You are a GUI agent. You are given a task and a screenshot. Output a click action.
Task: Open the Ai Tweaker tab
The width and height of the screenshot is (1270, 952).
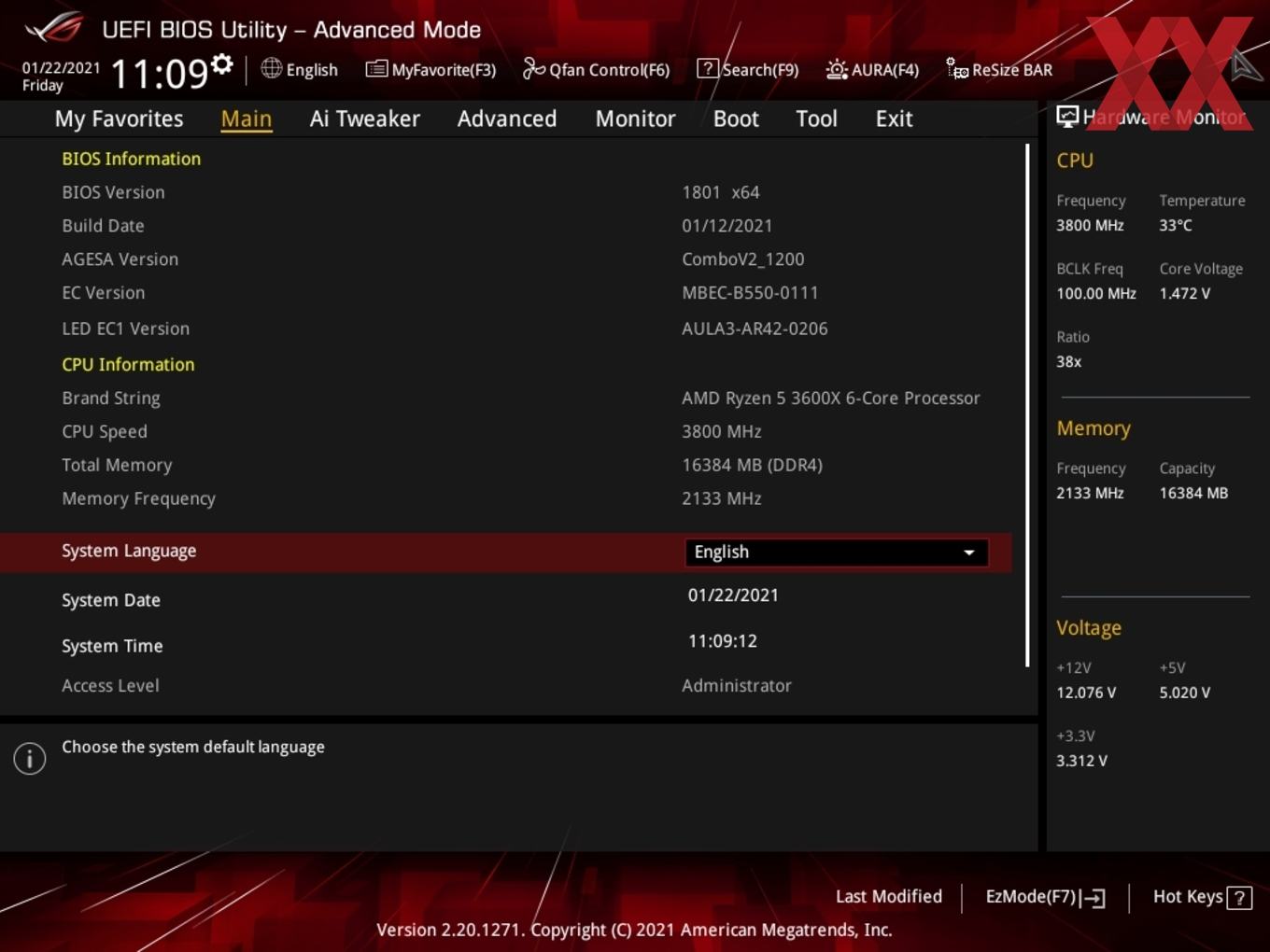pyautogui.click(x=365, y=119)
